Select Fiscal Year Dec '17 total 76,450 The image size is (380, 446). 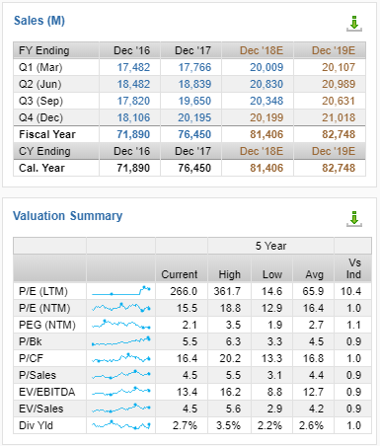pyautogui.click(x=195, y=134)
